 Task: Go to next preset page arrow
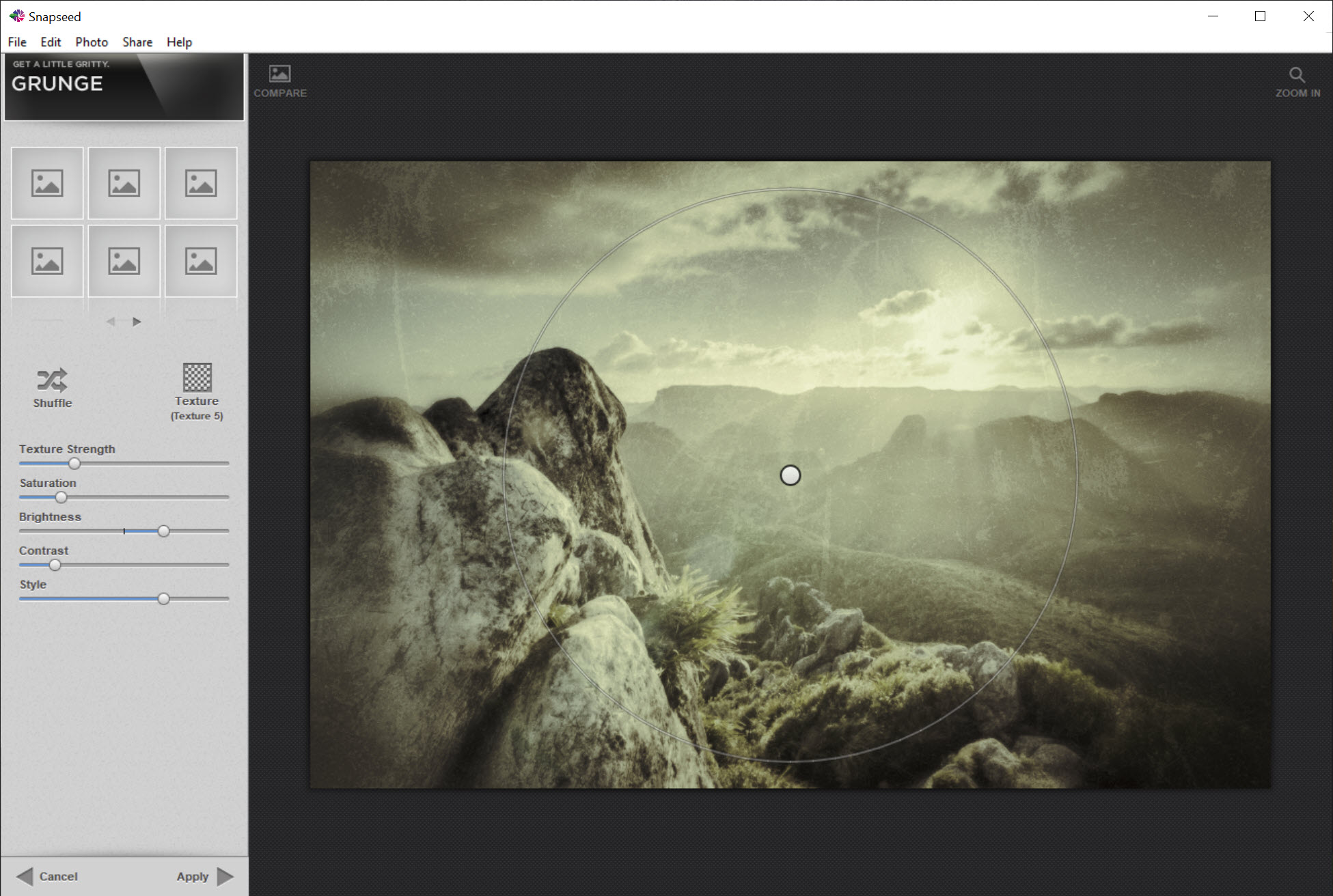coord(137,322)
